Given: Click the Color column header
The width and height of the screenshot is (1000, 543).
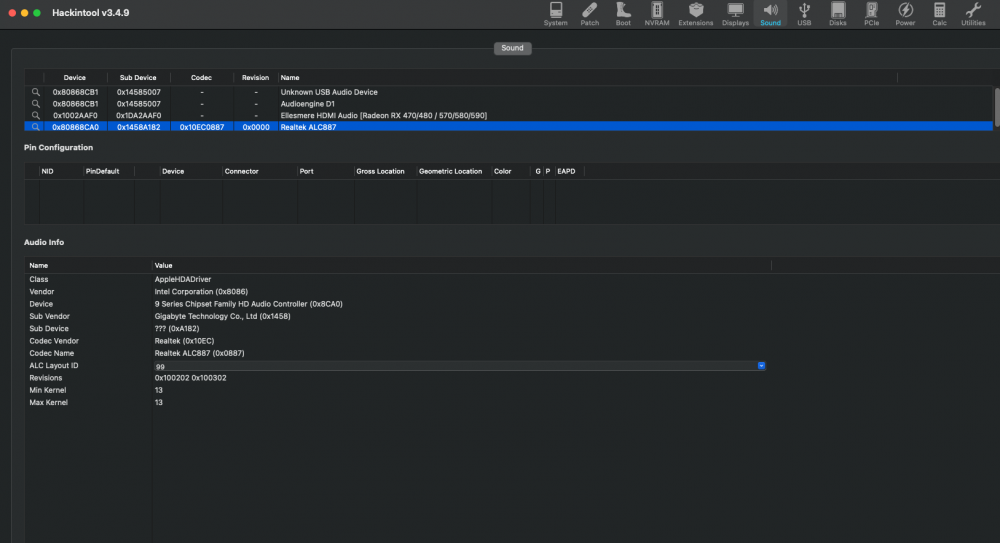Looking at the screenshot, I should point(502,171).
